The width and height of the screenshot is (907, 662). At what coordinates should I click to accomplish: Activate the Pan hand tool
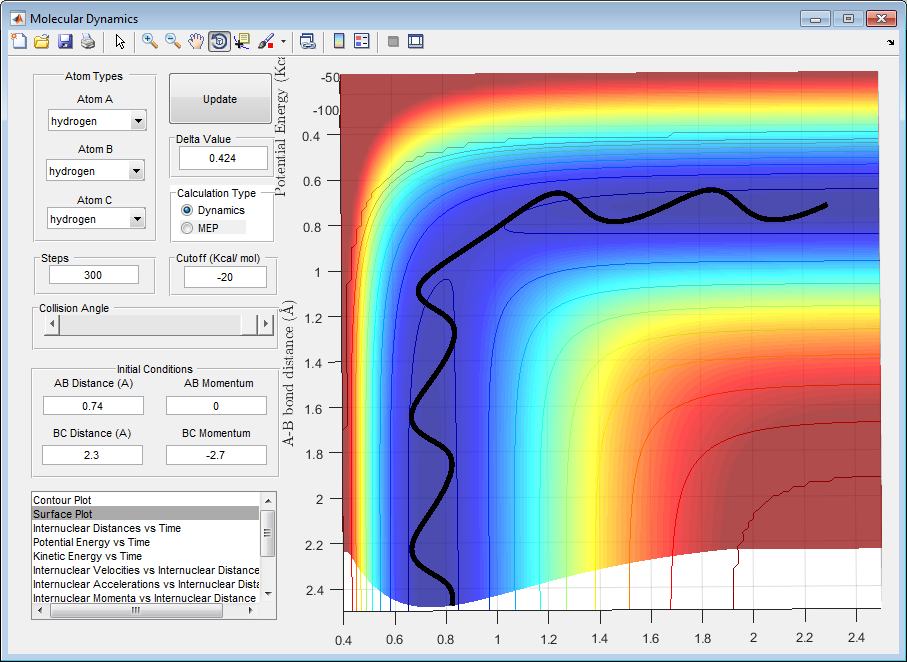click(196, 41)
